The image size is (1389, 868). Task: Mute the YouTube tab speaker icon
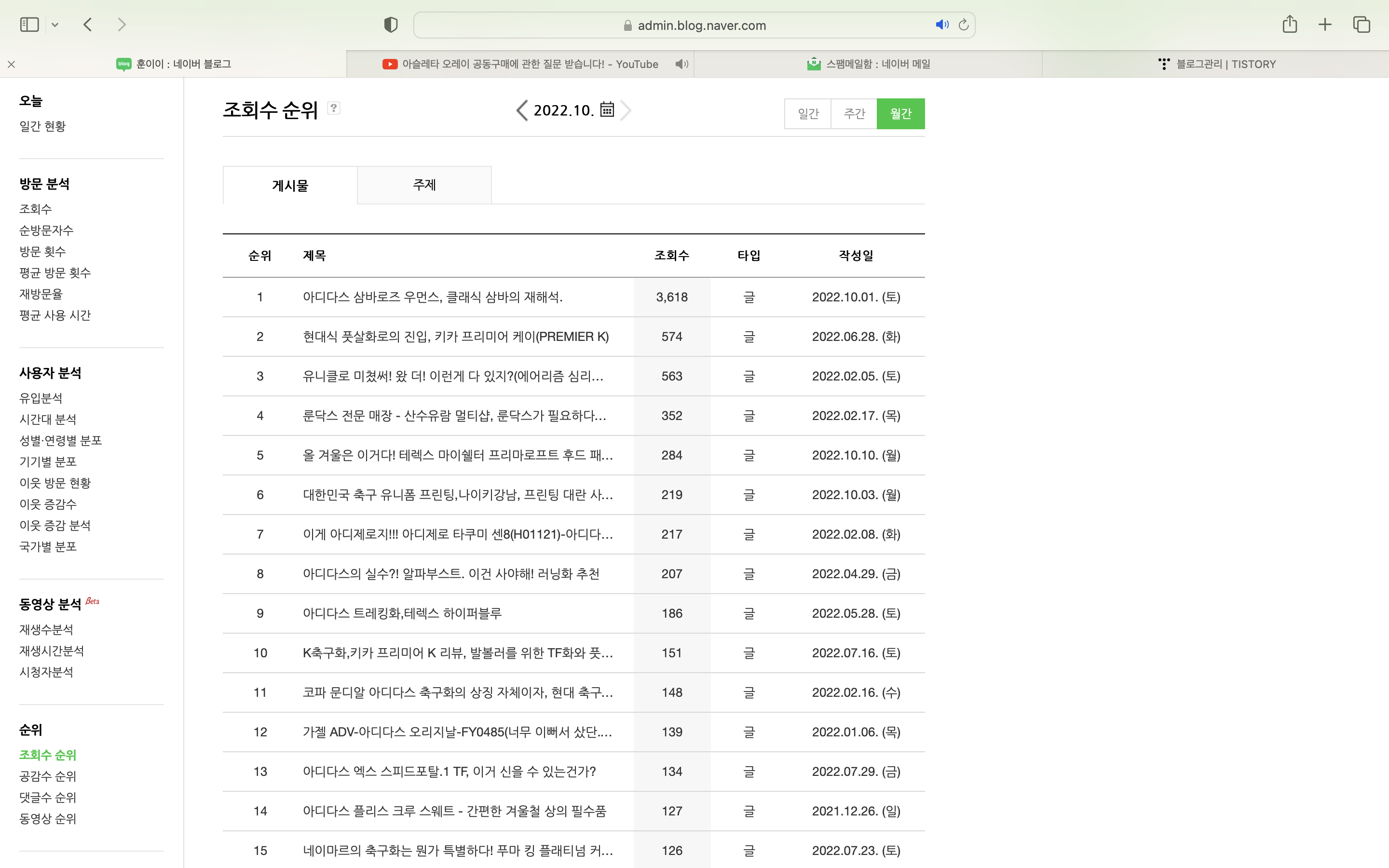[x=682, y=64]
